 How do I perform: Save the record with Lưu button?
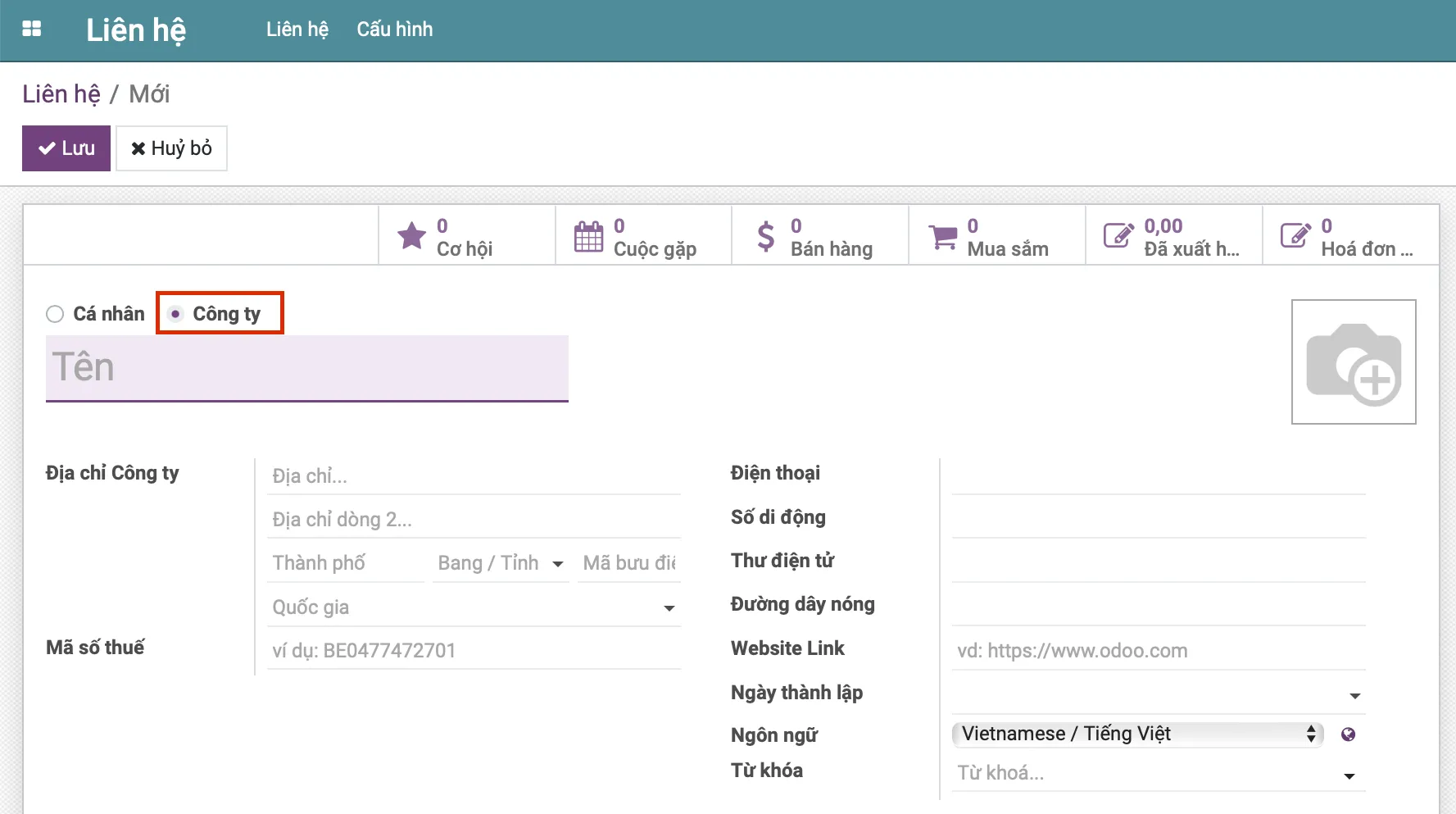(66, 148)
